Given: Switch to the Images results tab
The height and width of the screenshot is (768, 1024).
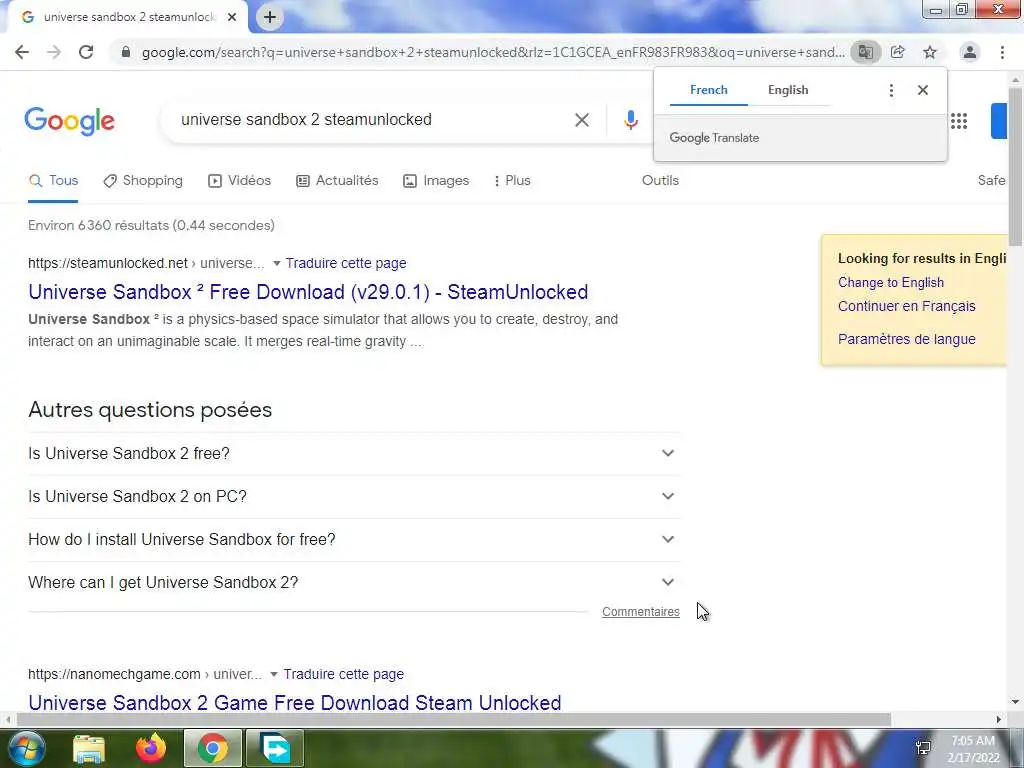Looking at the screenshot, I should (436, 181).
